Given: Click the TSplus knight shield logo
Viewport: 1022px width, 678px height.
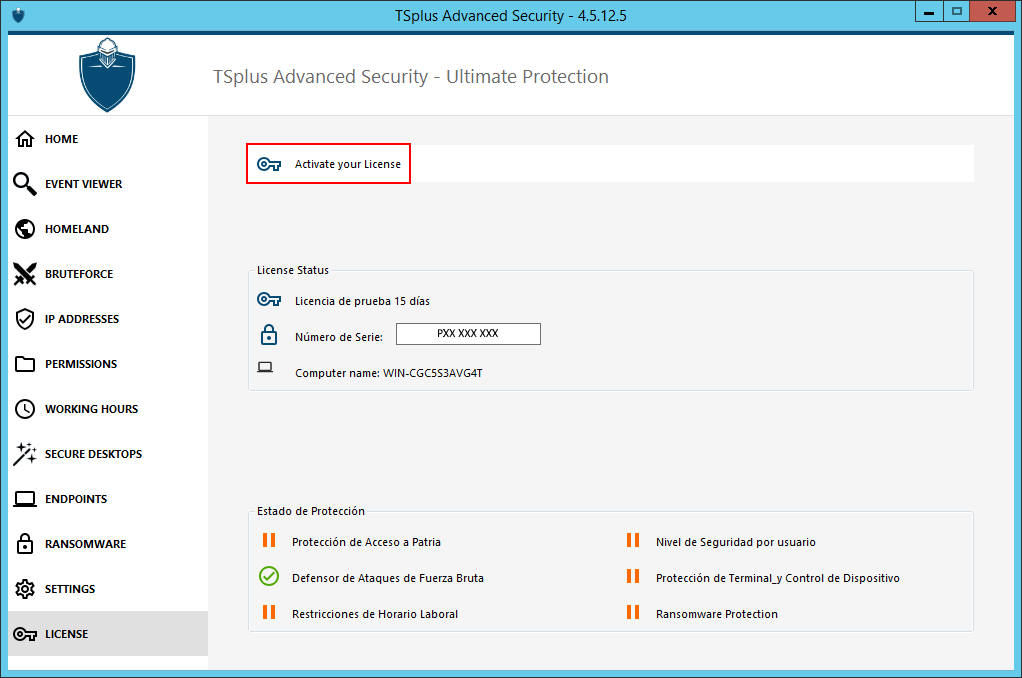Looking at the screenshot, I should point(107,75).
